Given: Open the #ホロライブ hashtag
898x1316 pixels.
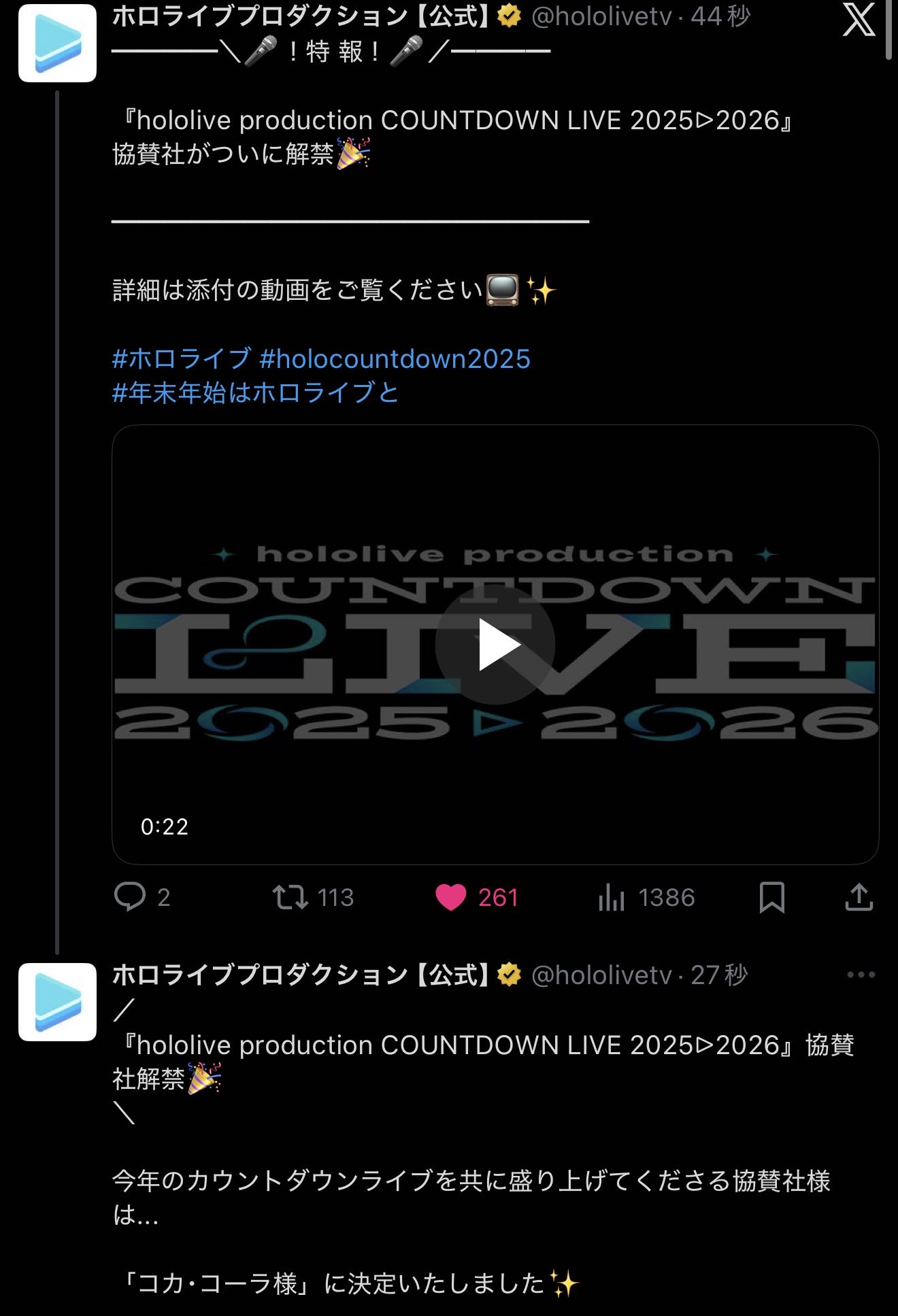Looking at the screenshot, I should [182, 358].
